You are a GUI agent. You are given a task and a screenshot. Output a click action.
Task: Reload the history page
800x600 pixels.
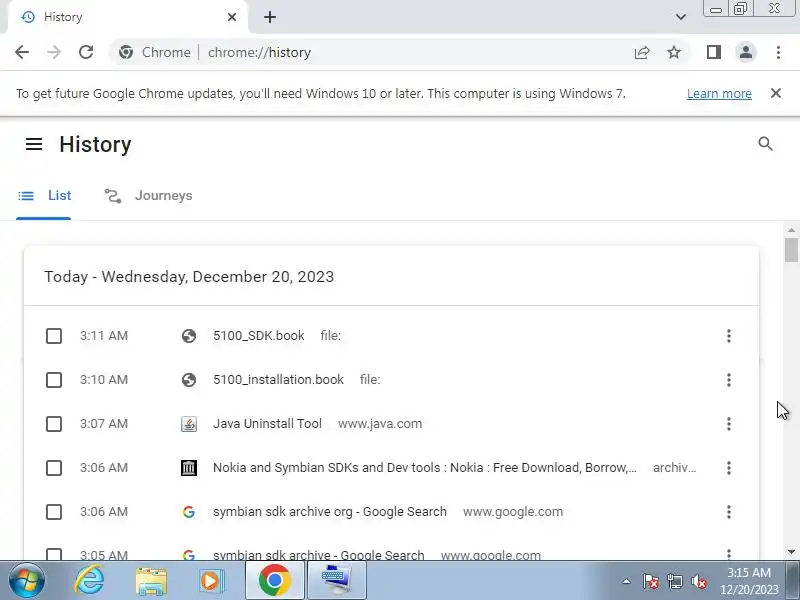(86, 52)
